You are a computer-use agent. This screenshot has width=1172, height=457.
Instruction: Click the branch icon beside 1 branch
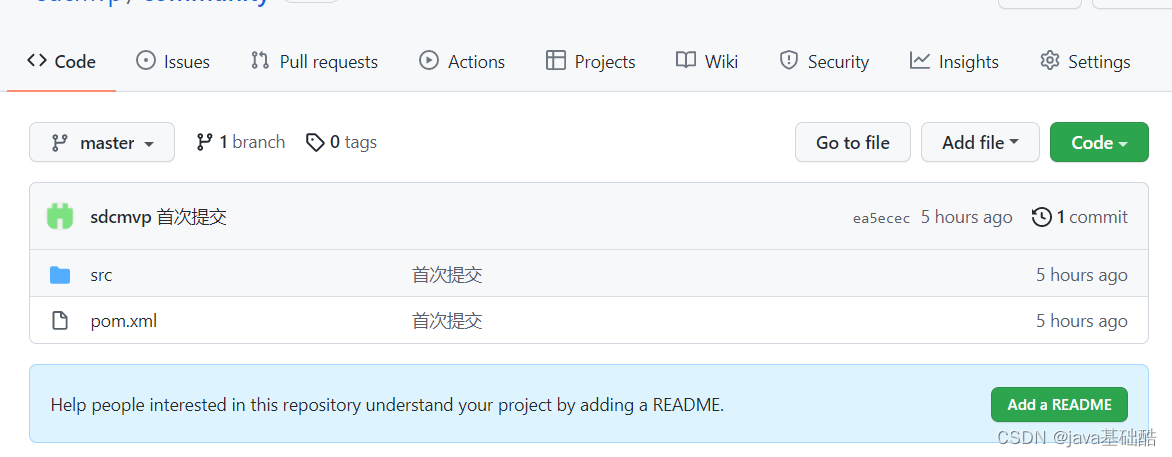pos(204,142)
